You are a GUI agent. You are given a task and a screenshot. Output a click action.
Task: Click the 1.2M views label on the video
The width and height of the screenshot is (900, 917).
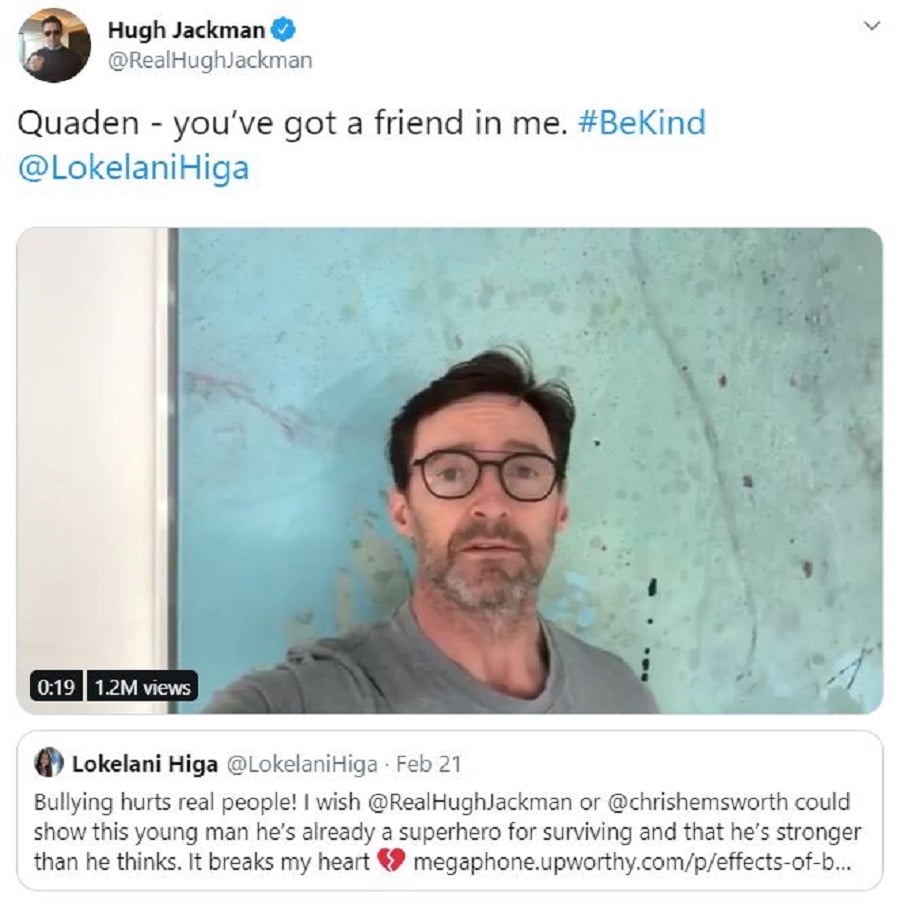click(x=143, y=687)
